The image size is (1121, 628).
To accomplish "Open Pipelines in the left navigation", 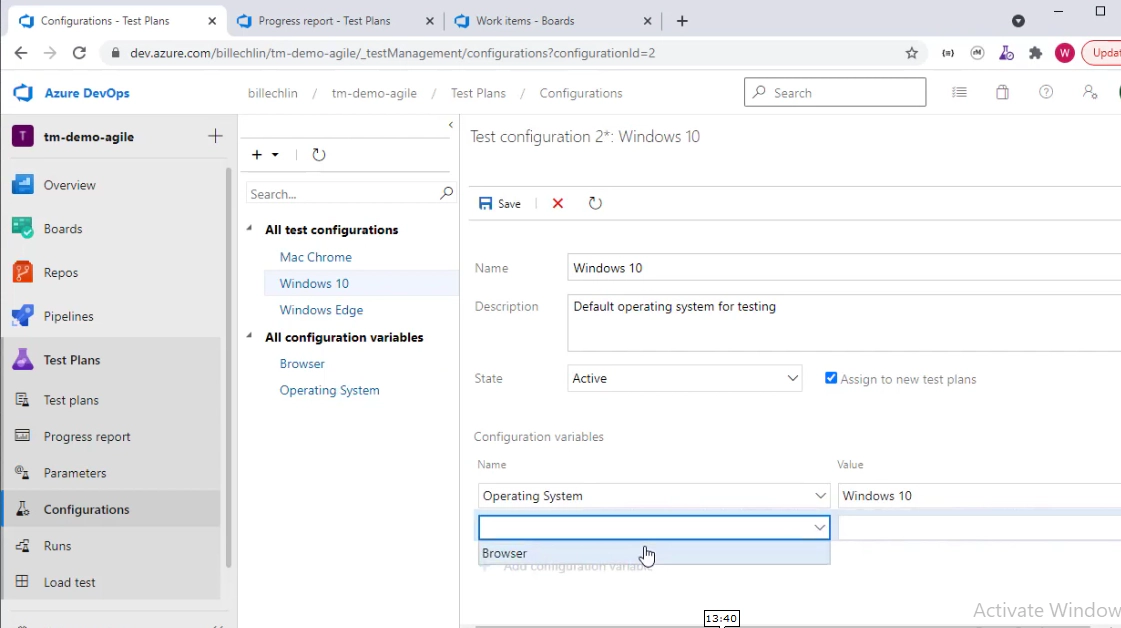I will 68,316.
